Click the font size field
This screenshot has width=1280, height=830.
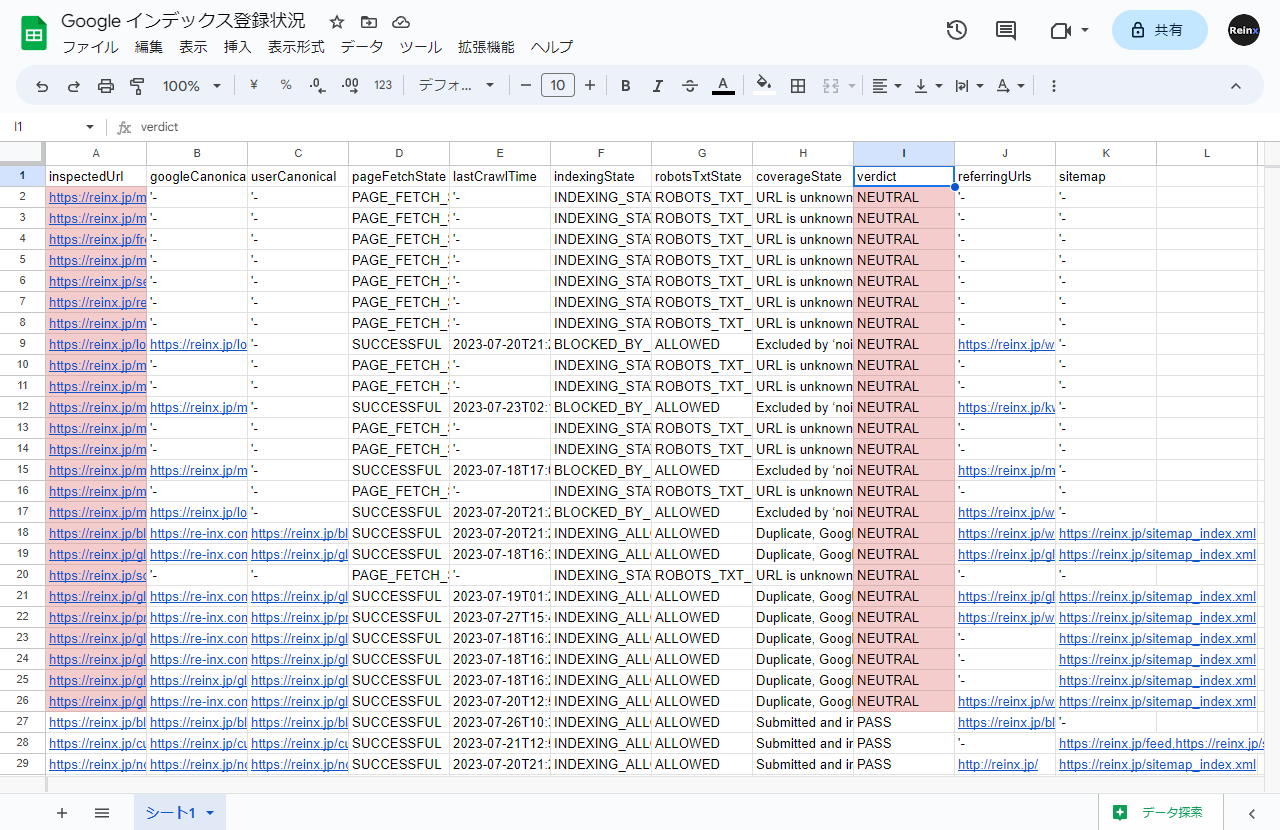point(558,86)
